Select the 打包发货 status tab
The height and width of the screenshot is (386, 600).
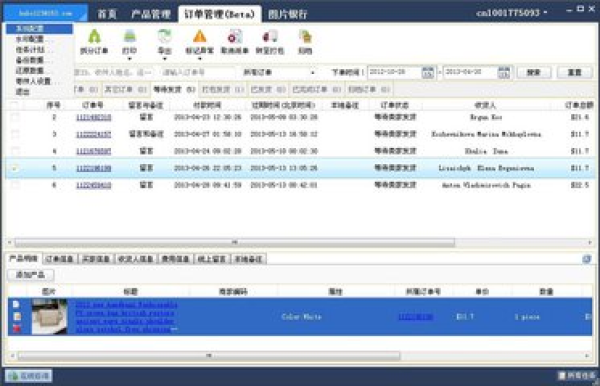click(x=223, y=90)
